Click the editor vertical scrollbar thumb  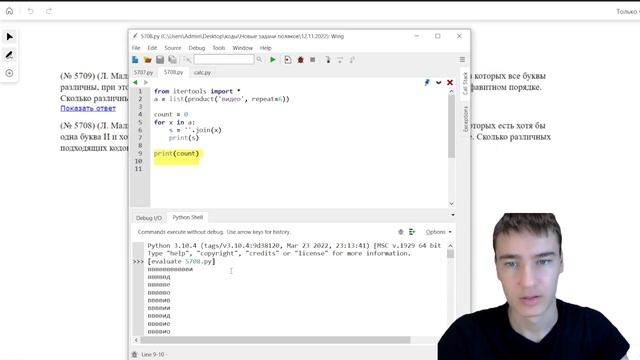click(451, 127)
